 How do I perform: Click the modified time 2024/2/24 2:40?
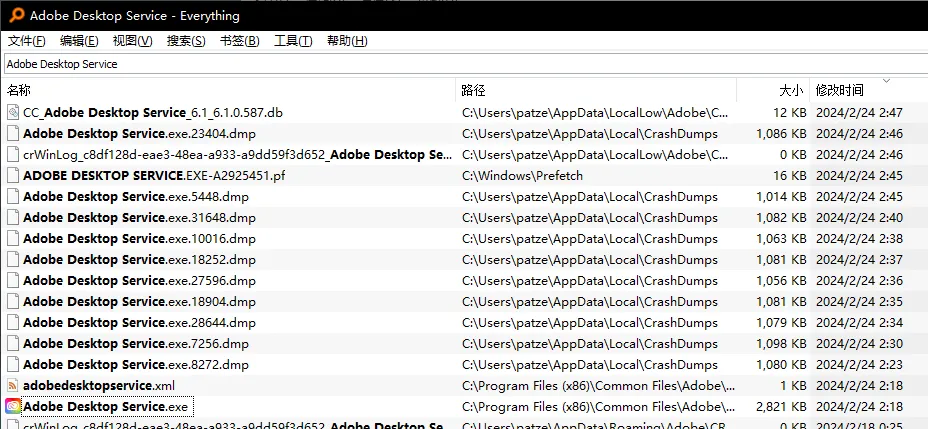pos(859,218)
